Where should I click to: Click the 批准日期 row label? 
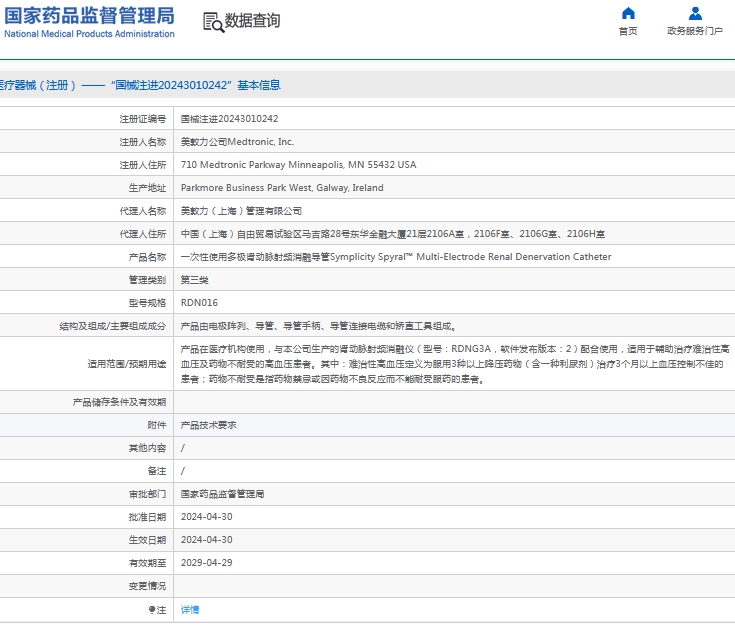coord(148,517)
